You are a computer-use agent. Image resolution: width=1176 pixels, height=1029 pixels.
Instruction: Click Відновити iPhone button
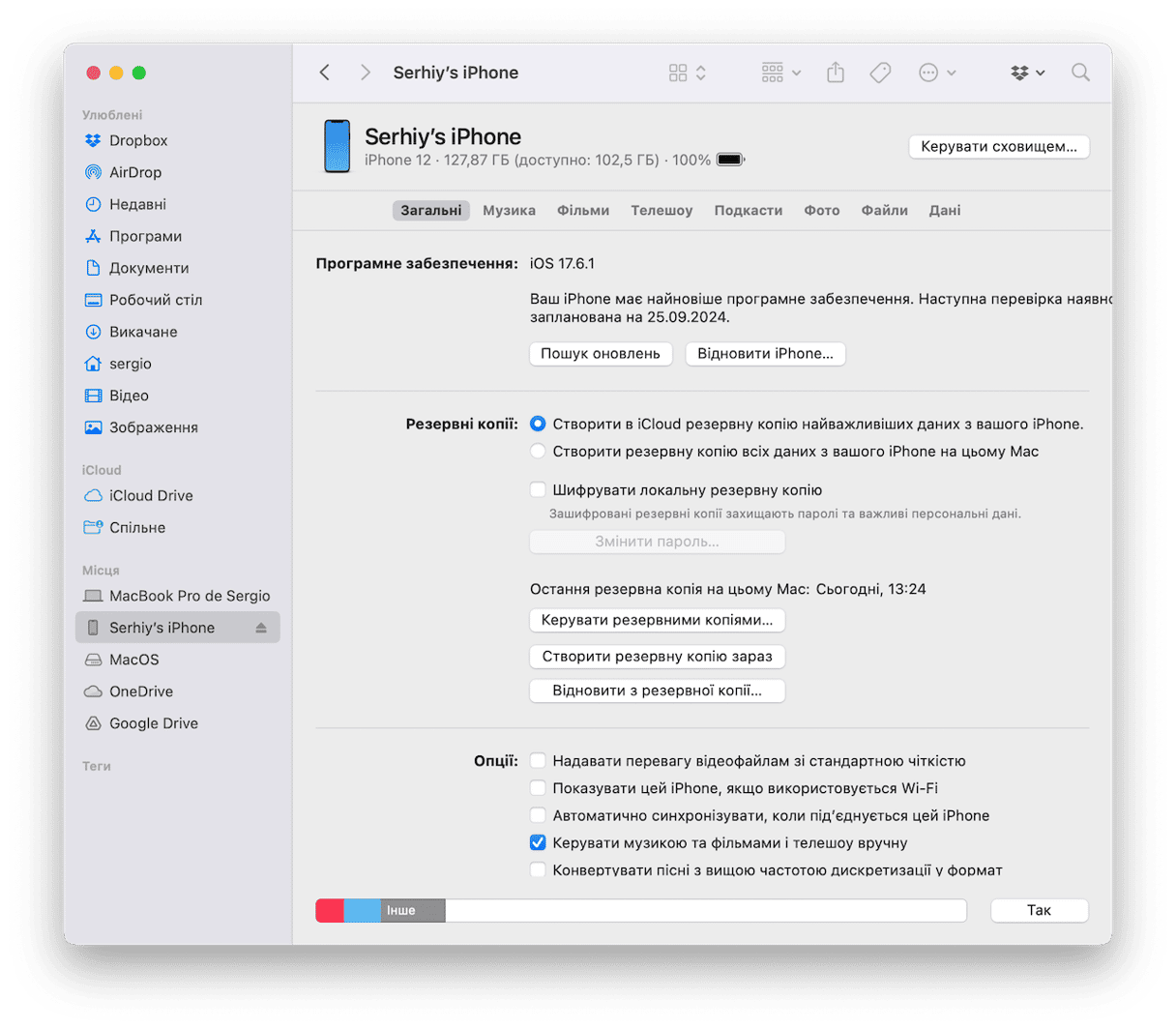[765, 354]
